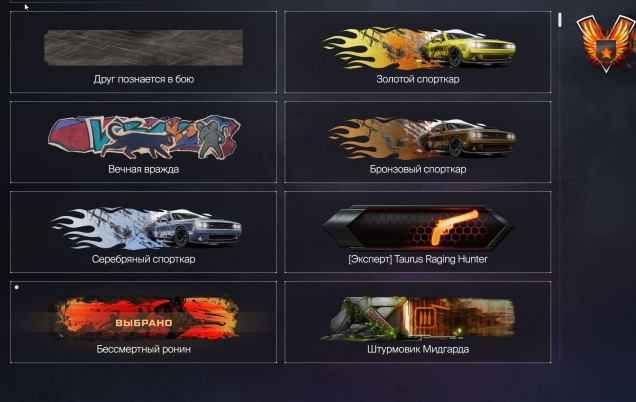Click the Штурмовик Мидгарда caption text

[x=418, y=349]
